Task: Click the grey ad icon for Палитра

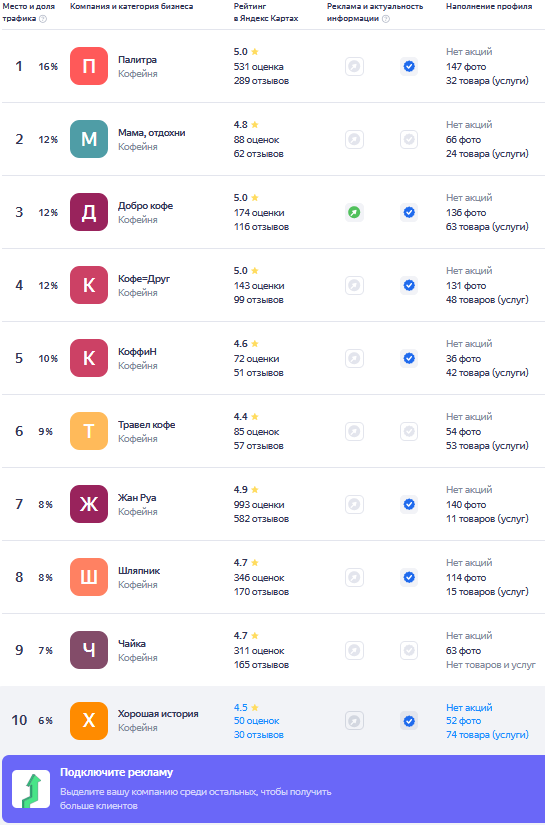Action: tap(354, 67)
